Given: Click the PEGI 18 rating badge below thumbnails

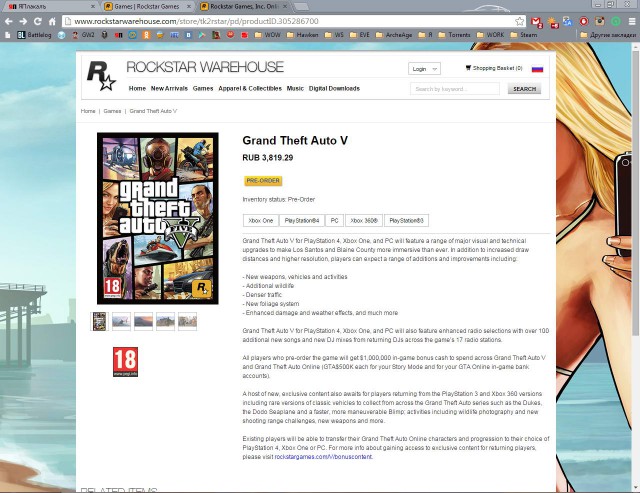Looking at the screenshot, I should tap(125, 362).
